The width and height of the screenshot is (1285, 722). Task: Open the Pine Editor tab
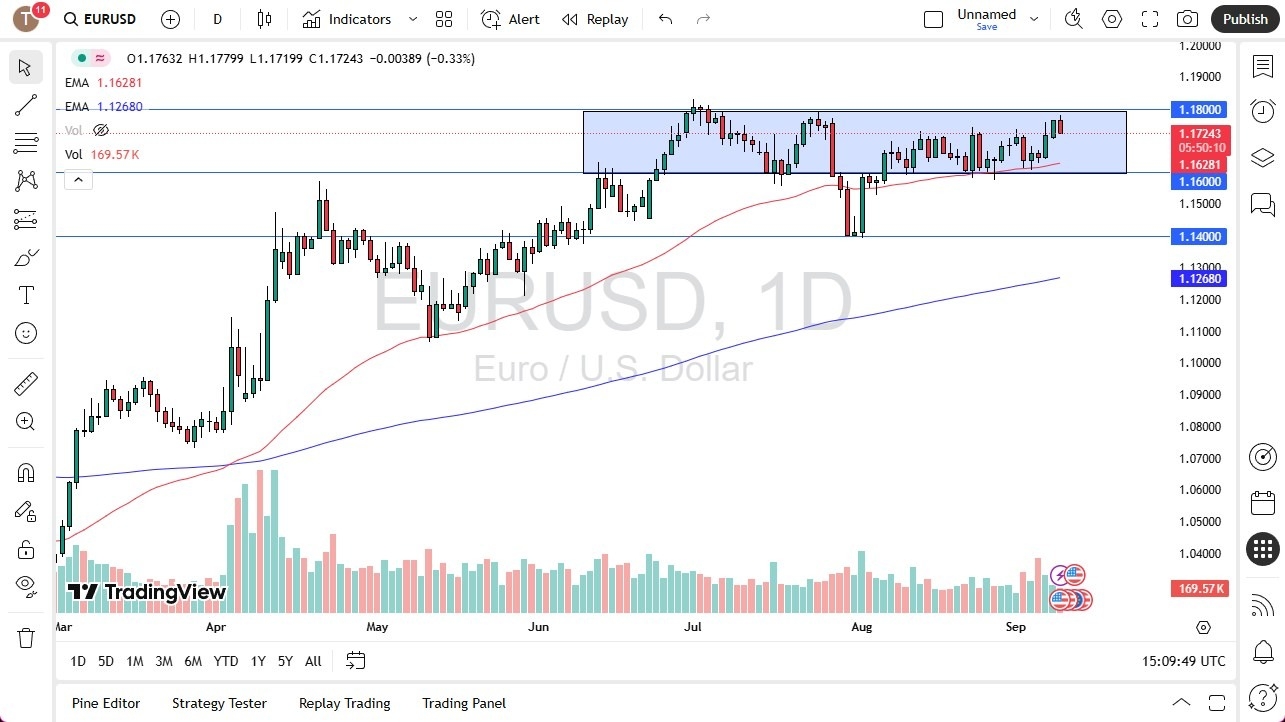pos(105,703)
